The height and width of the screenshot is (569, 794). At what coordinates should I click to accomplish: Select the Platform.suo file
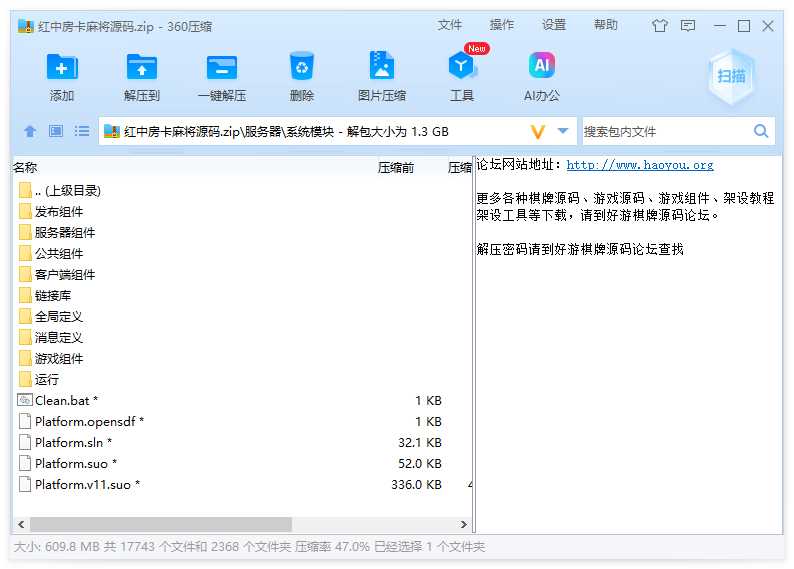point(242,464)
